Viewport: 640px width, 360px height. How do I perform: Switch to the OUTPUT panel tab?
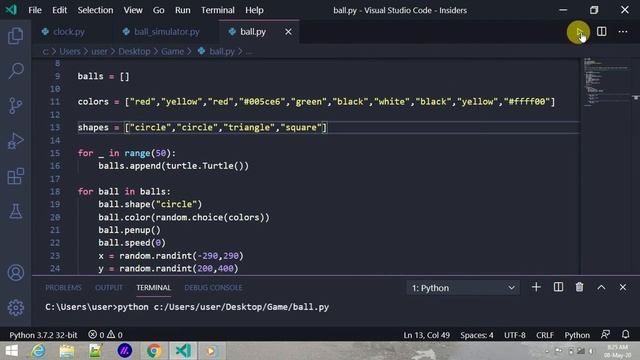[x=109, y=287]
